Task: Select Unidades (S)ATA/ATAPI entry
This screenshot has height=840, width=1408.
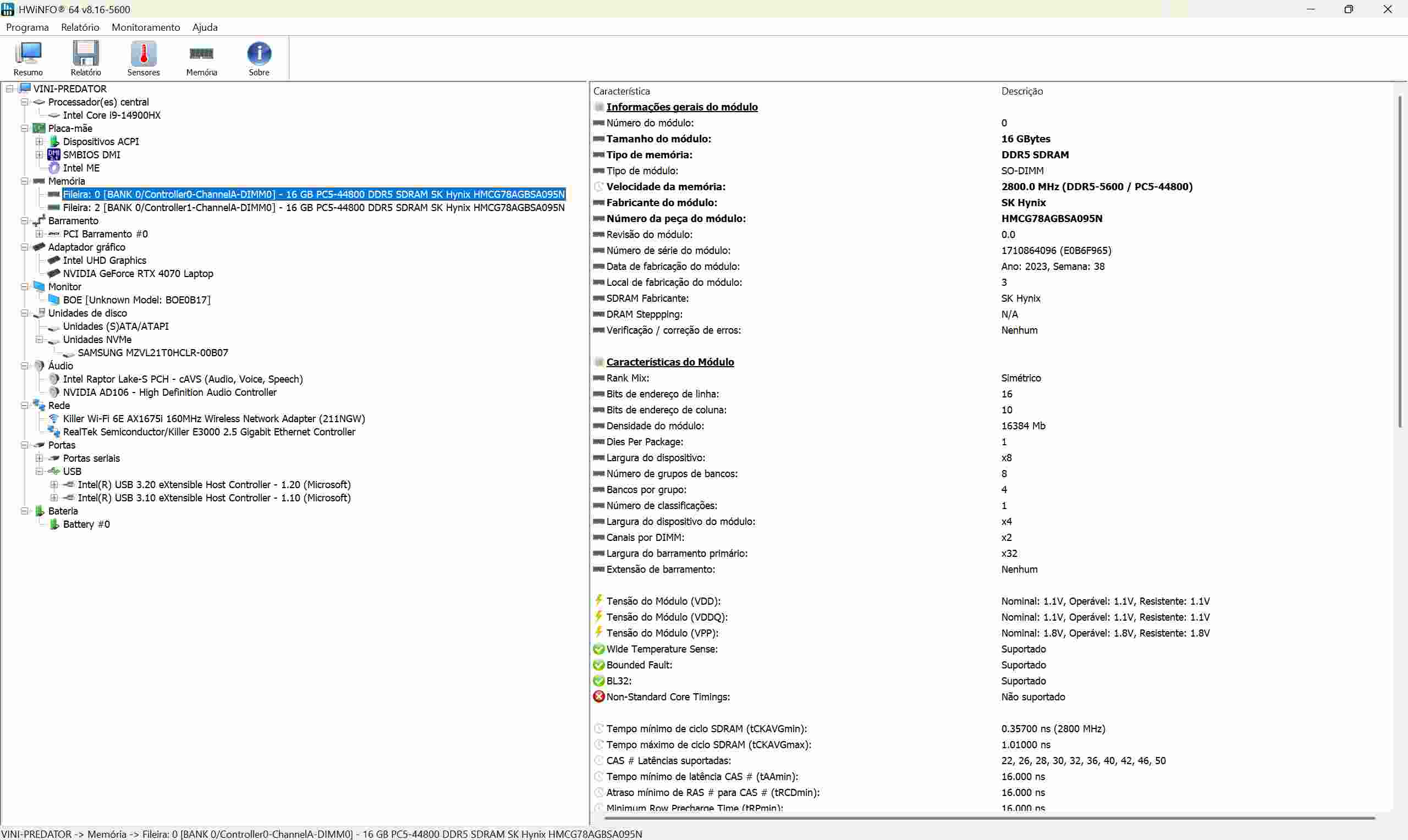Action: [x=116, y=326]
